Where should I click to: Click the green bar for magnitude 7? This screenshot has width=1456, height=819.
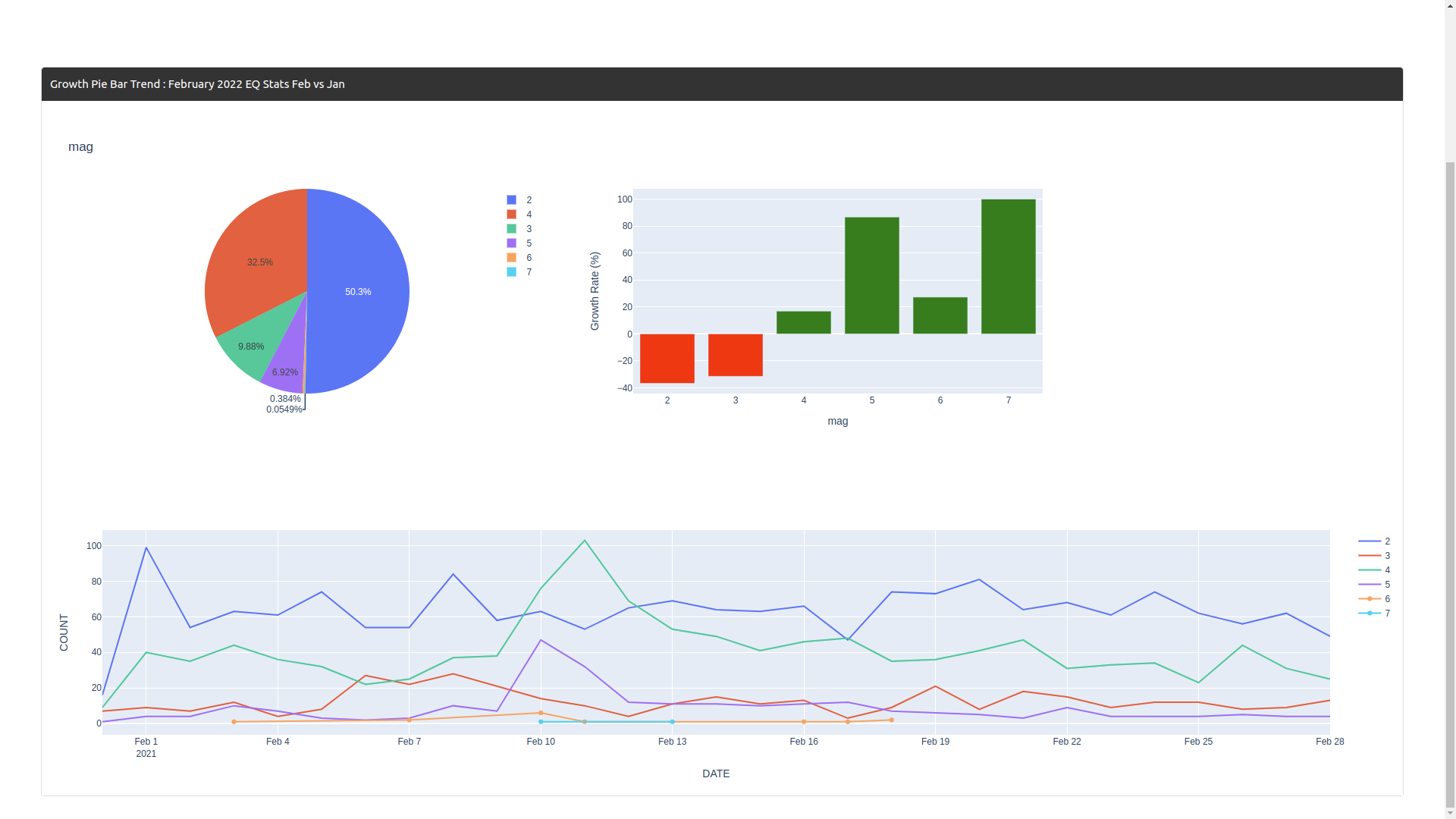pos(1008,266)
